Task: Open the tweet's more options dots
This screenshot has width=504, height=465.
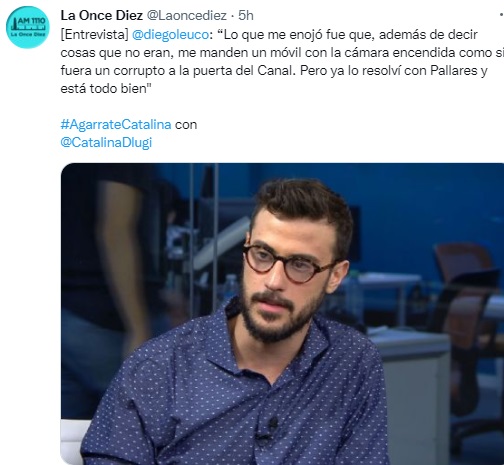Action: pyautogui.click(x=502, y=15)
